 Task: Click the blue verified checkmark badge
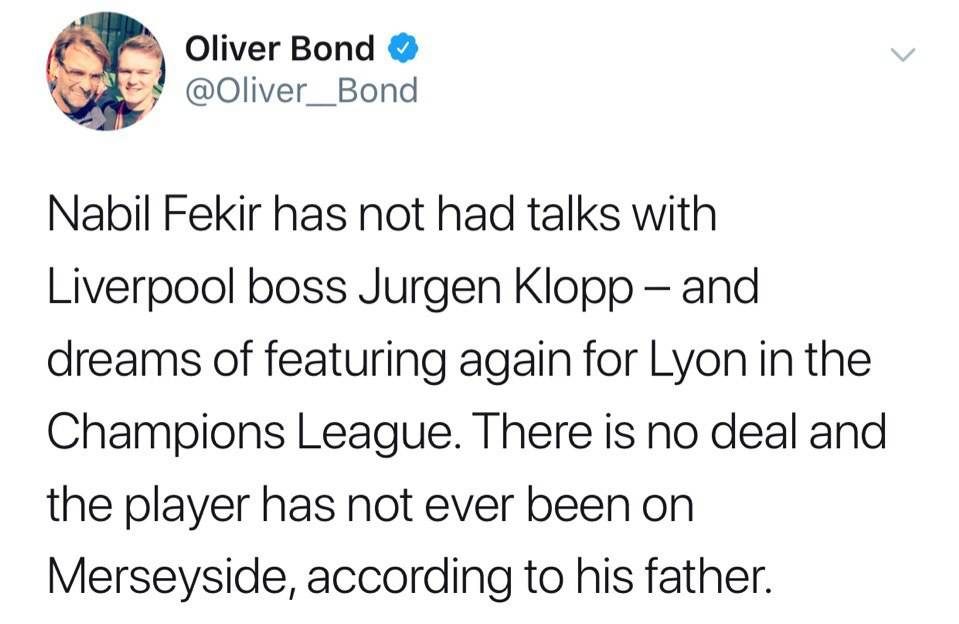[402, 48]
